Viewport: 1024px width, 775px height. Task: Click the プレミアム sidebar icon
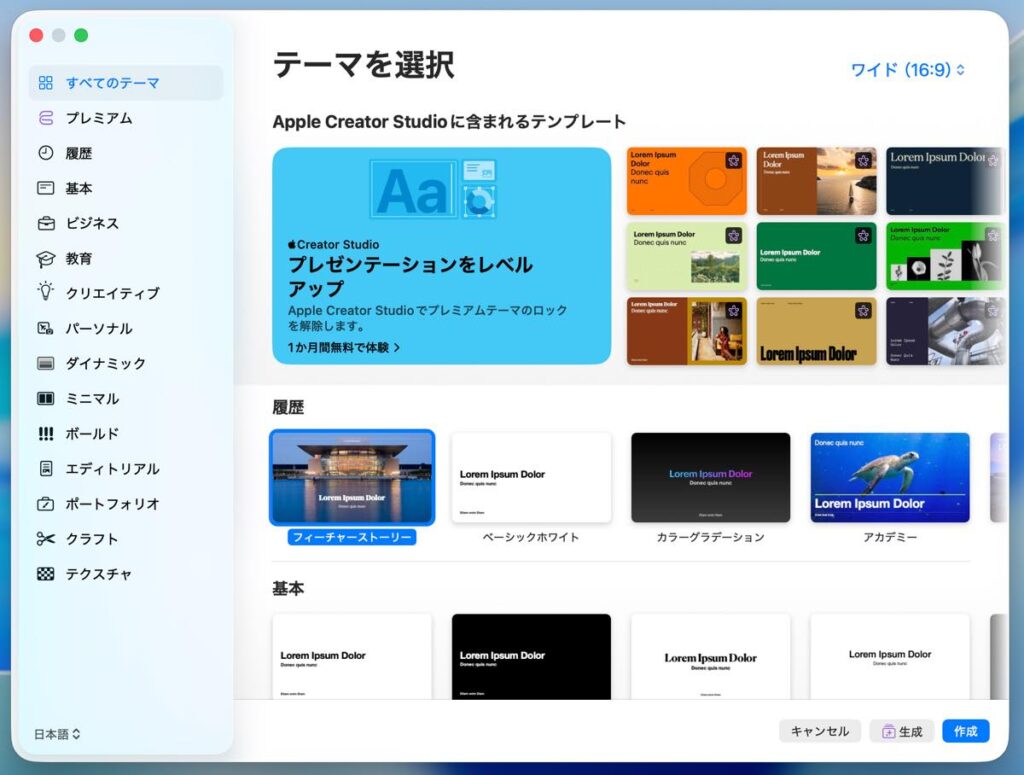46,118
